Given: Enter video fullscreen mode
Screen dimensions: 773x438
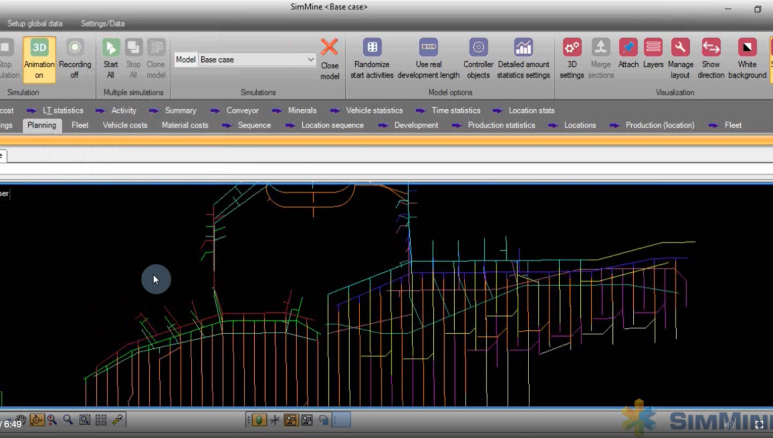Looking at the screenshot, I should click(x=759, y=424).
